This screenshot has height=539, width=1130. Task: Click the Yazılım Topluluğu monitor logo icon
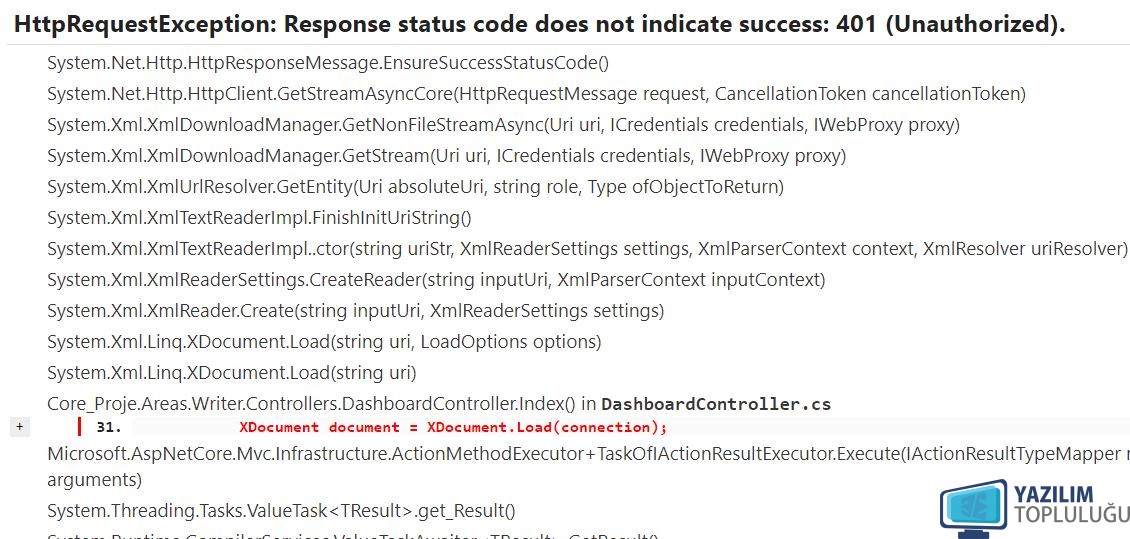[974, 509]
